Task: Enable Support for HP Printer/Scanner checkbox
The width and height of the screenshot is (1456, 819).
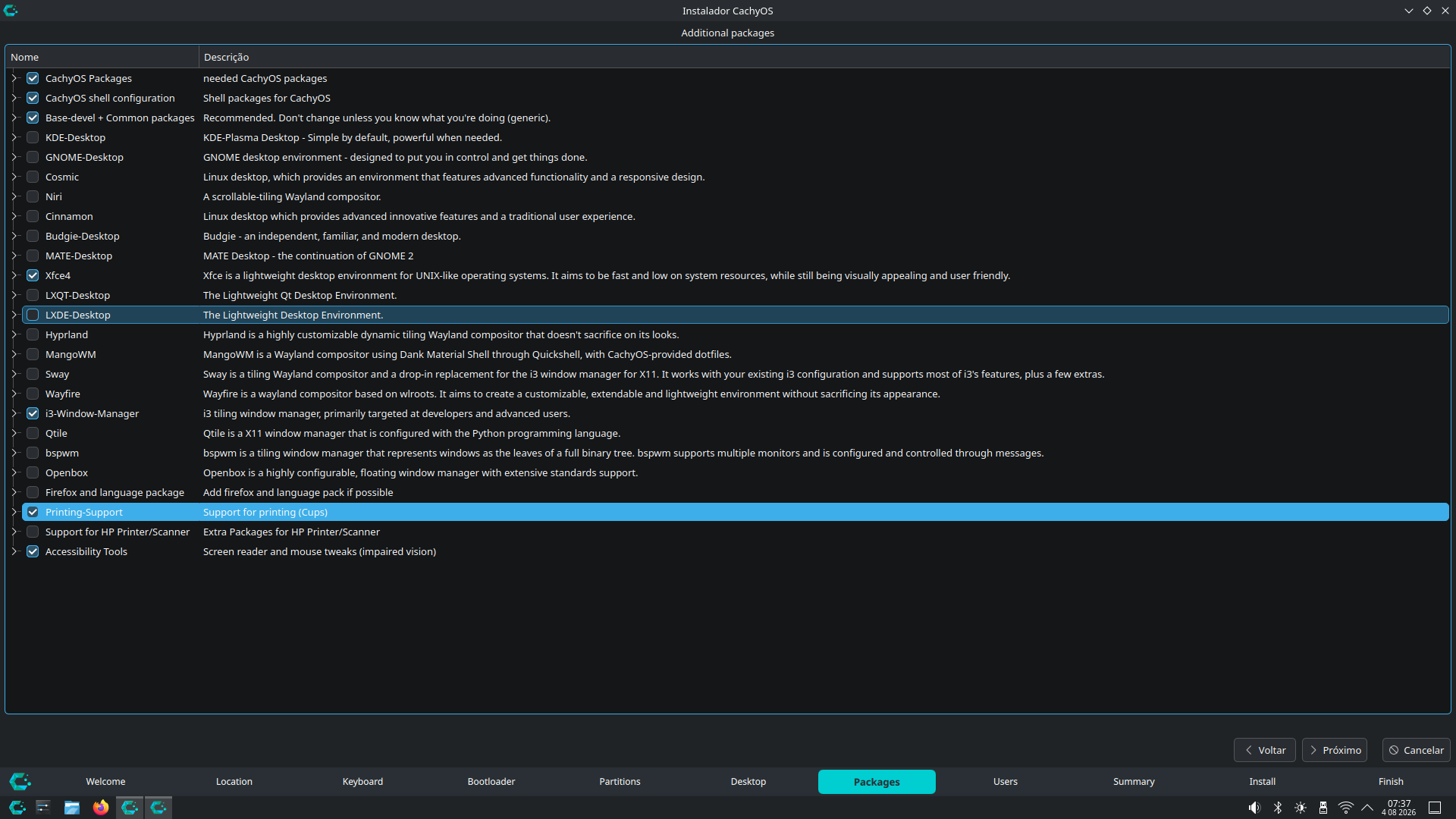Action: coord(33,532)
